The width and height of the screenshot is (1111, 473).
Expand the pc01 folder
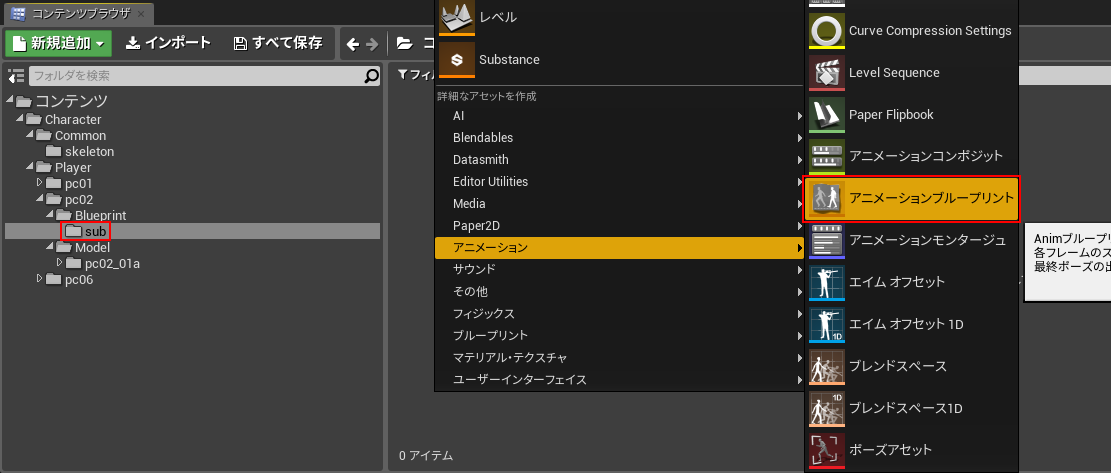click(x=40, y=183)
